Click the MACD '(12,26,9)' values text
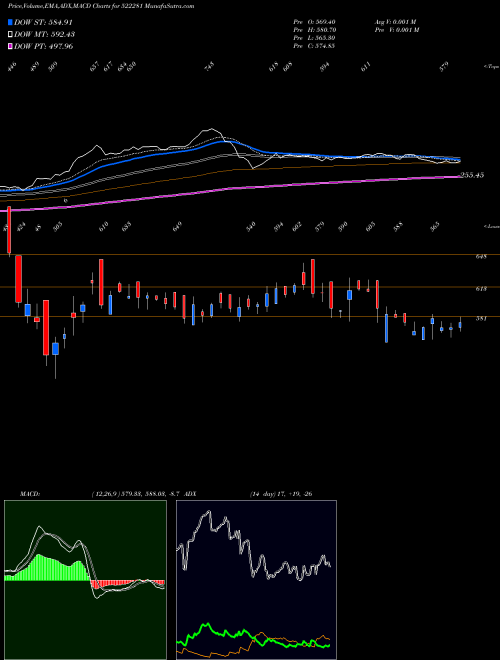Image resolution: width=500 pixels, height=660 pixels. click(x=136, y=494)
